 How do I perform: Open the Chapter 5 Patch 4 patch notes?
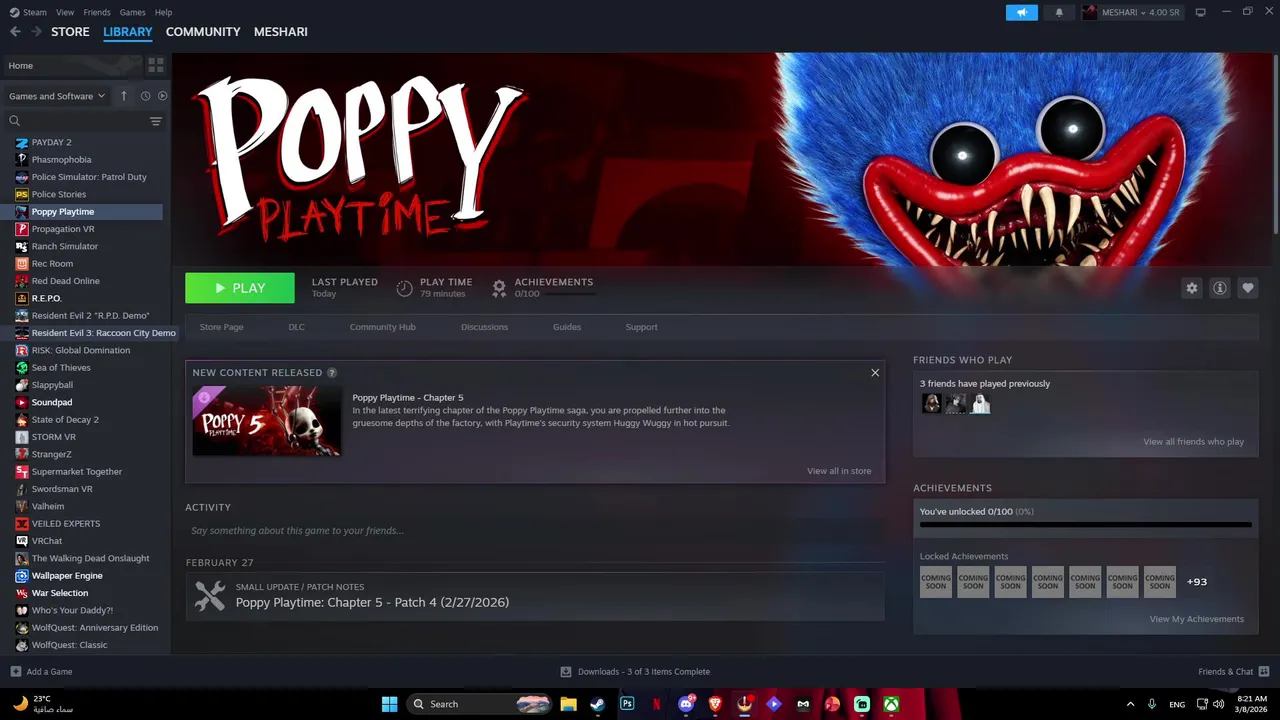tap(372, 602)
